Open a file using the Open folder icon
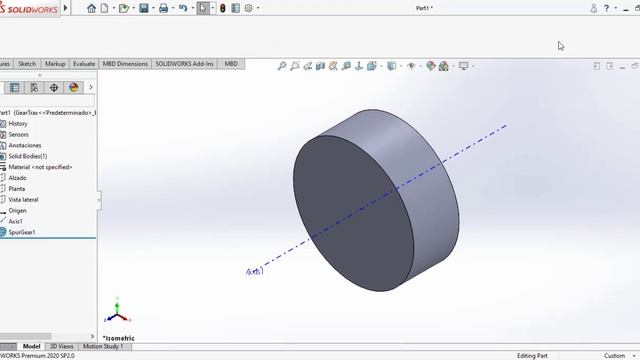 tap(123, 8)
